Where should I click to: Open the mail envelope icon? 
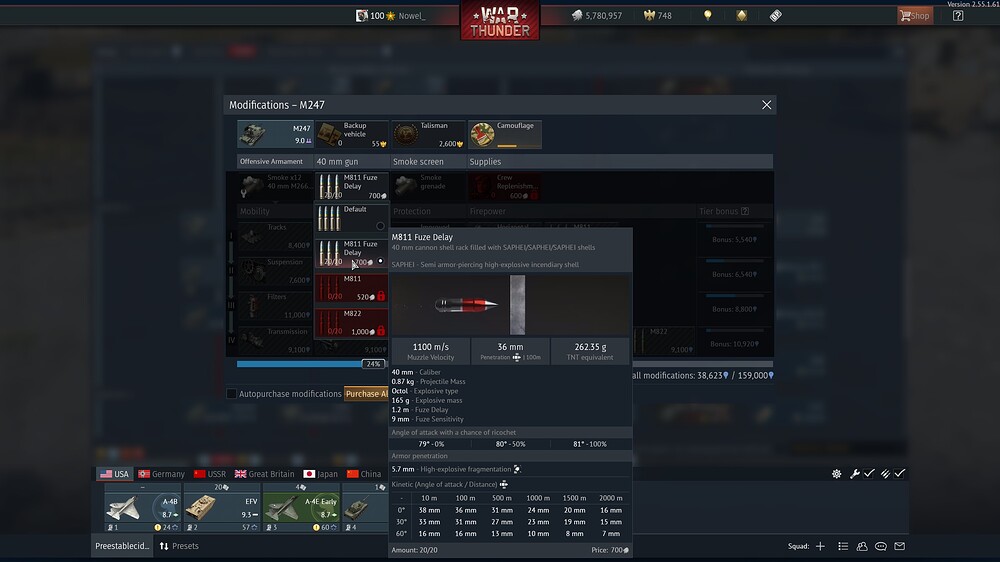(x=899, y=546)
